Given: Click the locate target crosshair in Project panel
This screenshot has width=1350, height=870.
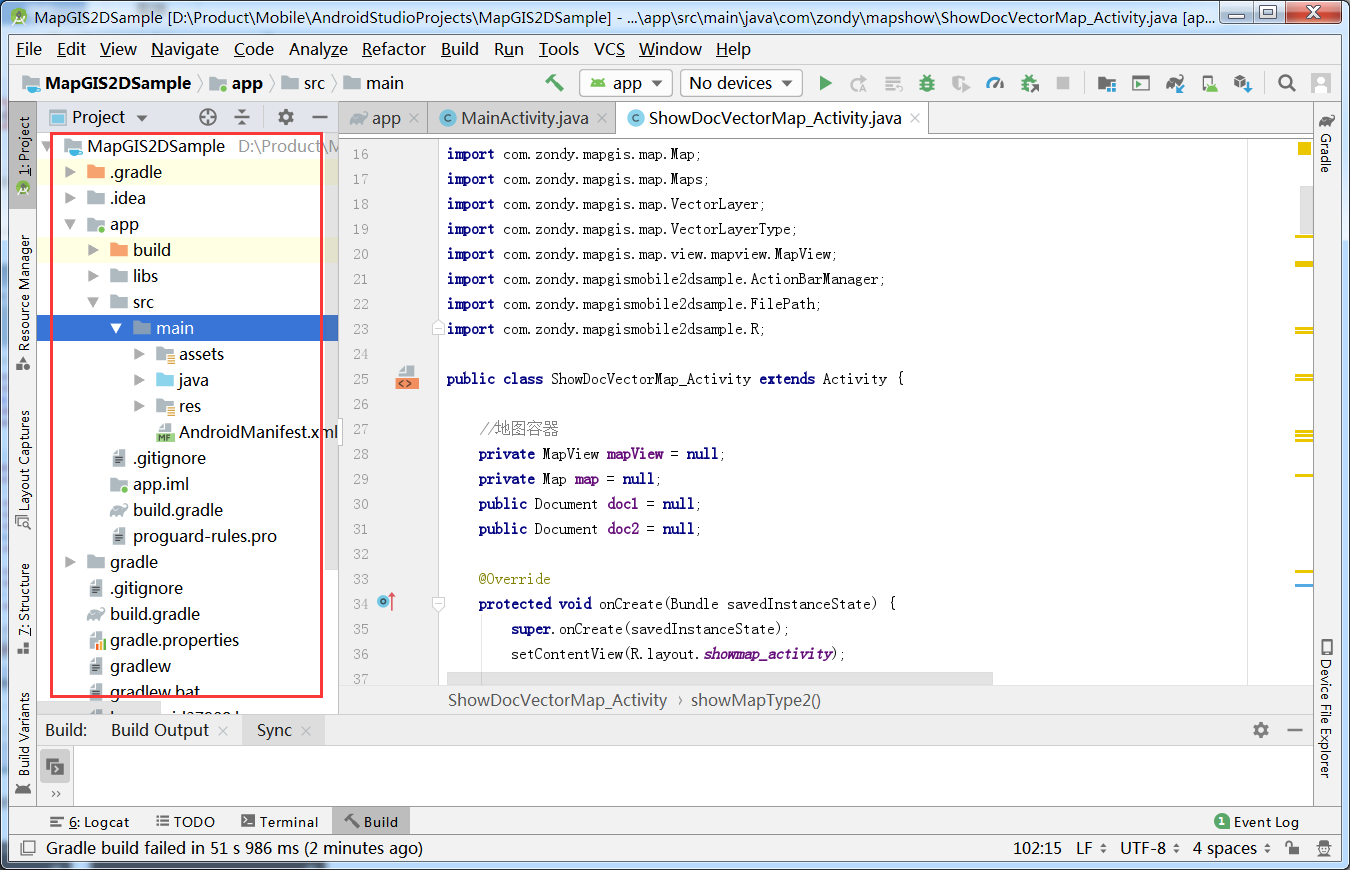Looking at the screenshot, I should (208, 117).
